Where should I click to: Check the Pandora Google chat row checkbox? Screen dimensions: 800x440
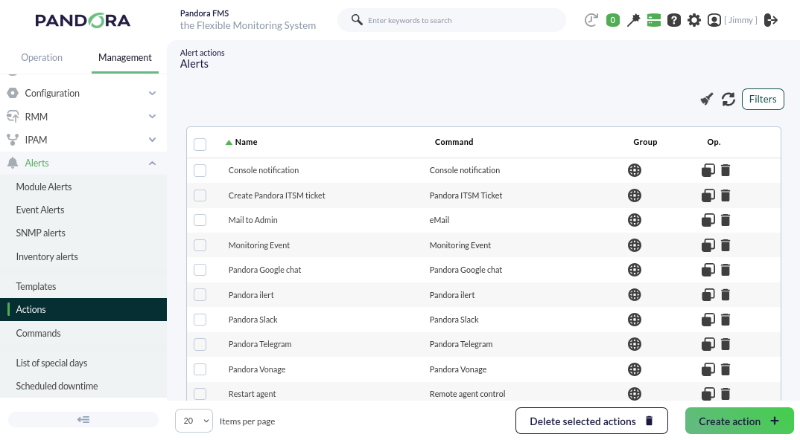pyautogui.click(x=200, y=270)
